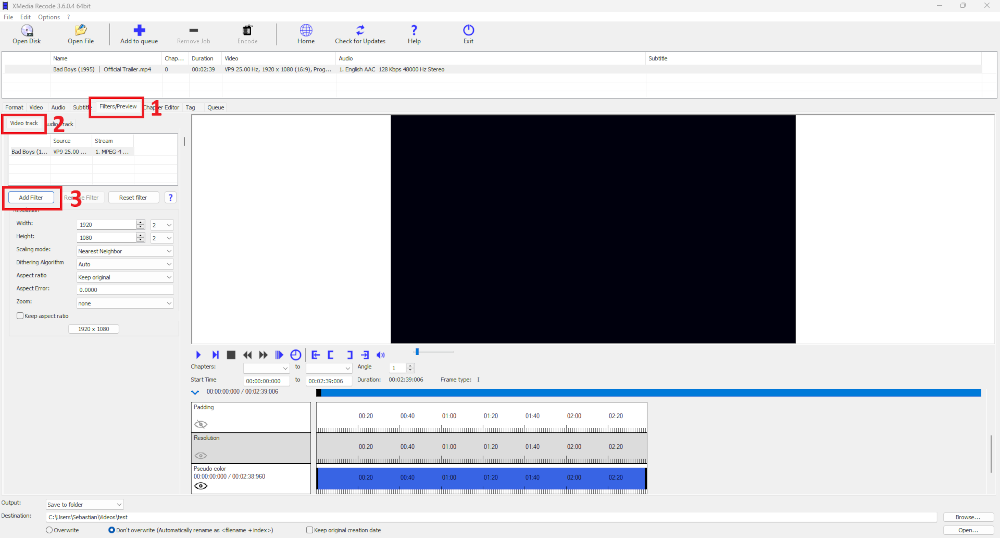Click the Browse... button
This screenshot has width=1000, height=538.
(x=967, y=517)
